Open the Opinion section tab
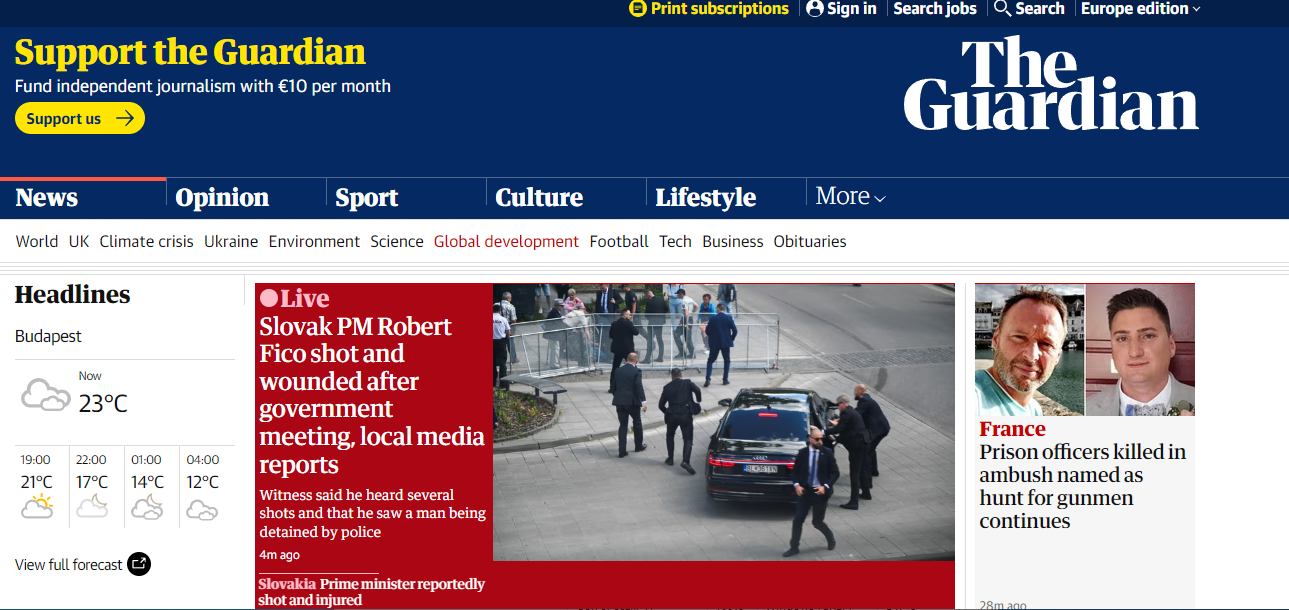 click(222, 198)
